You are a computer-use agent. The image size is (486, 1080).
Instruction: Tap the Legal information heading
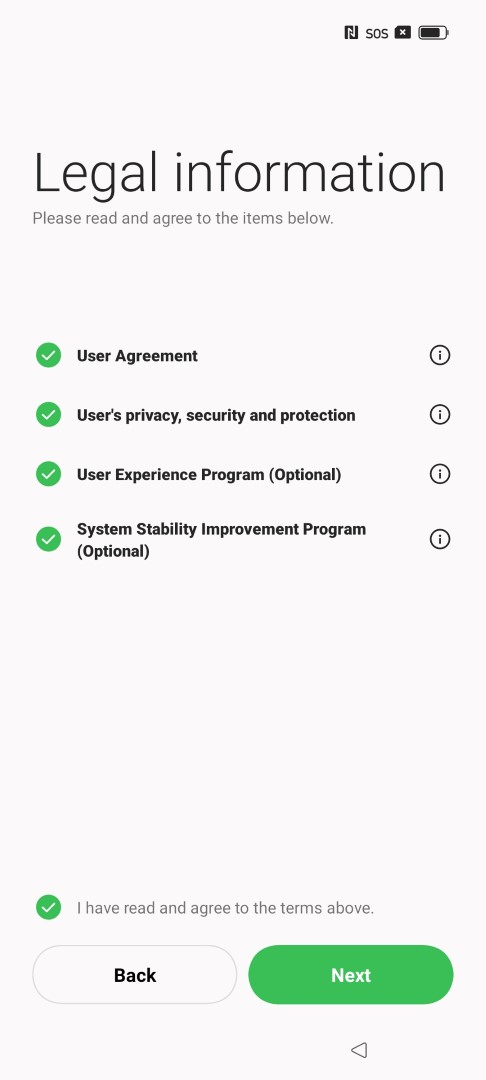239,174
